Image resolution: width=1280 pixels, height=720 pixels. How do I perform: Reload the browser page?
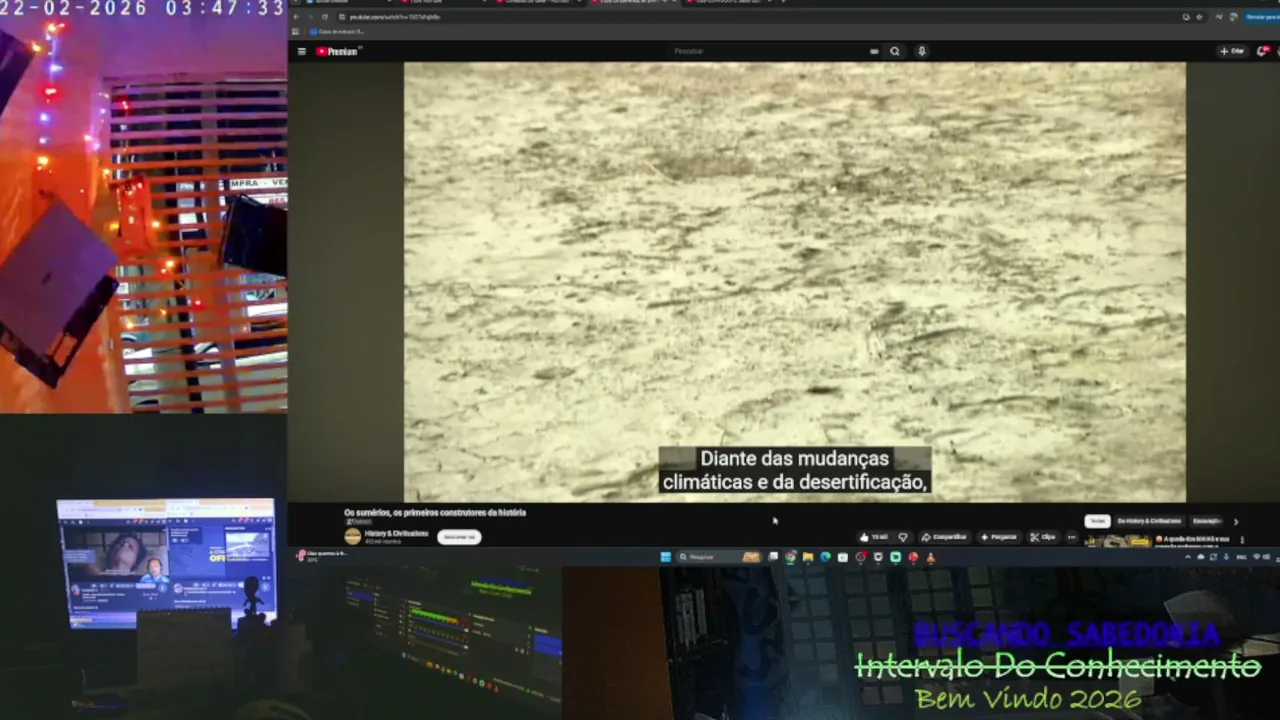(x=324, y=17)
